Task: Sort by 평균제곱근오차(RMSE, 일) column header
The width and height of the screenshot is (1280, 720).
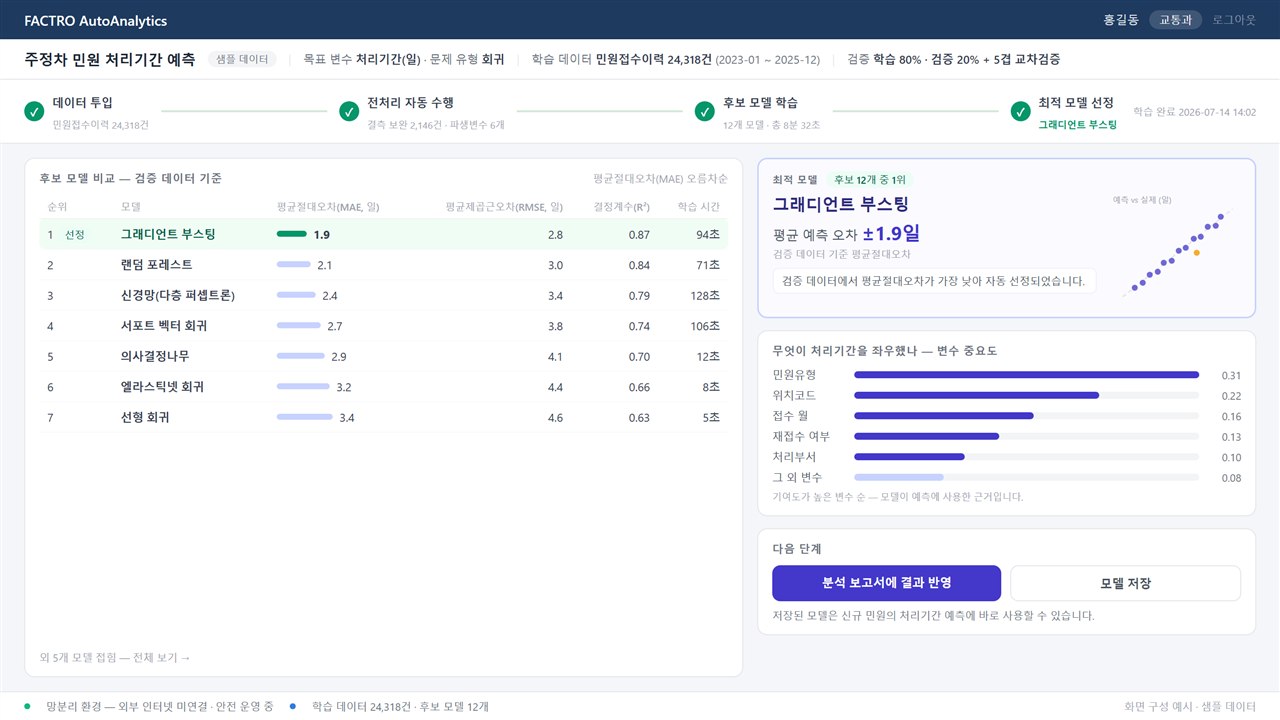Action: point(504,206)
